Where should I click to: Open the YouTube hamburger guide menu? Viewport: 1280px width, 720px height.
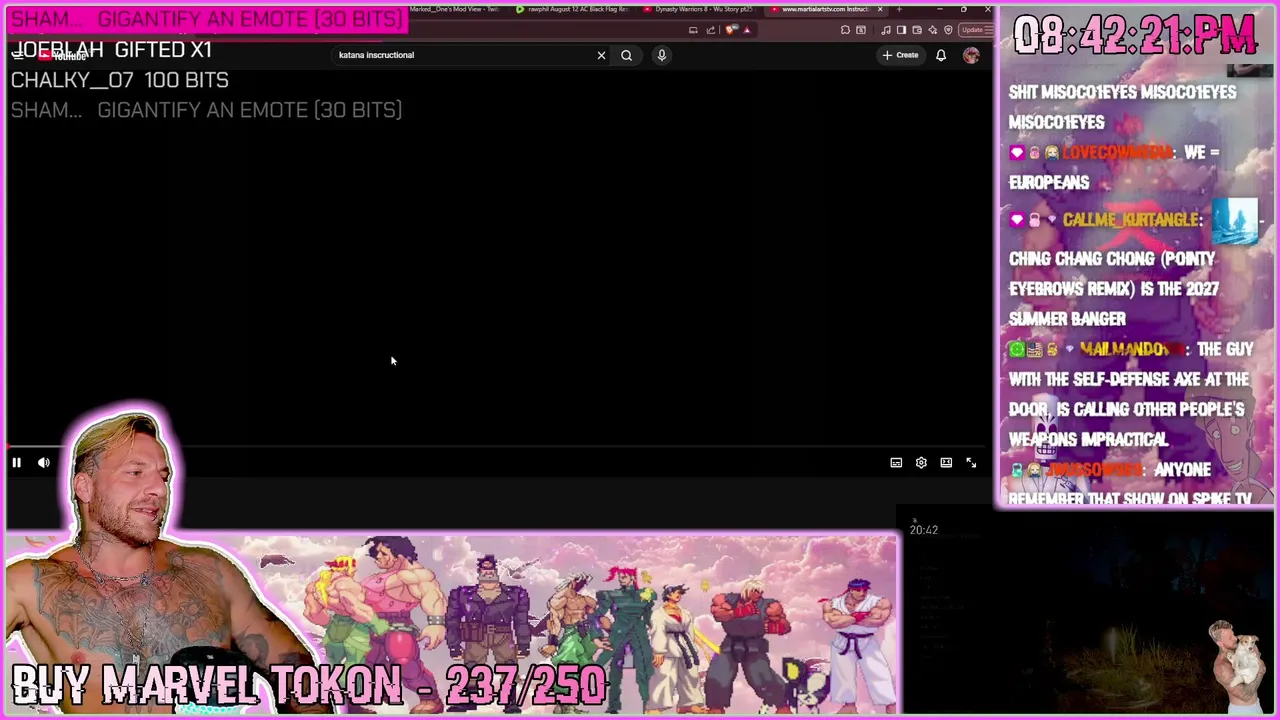(18, 55)
